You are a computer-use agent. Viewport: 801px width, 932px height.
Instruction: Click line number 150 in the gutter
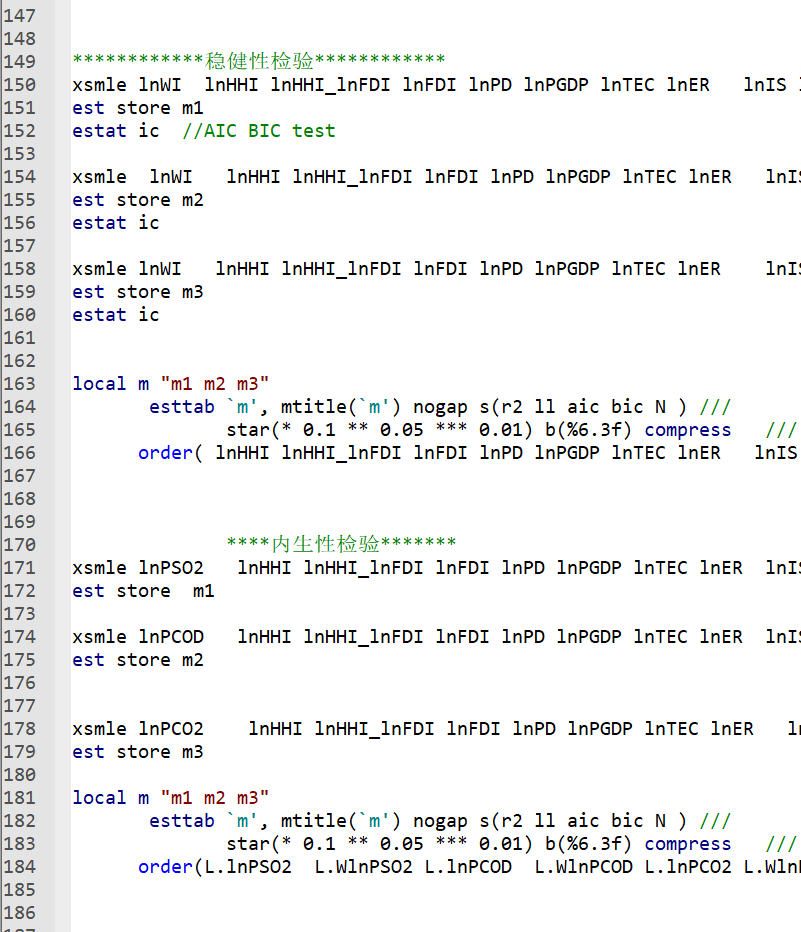click(x=20, y=85)
